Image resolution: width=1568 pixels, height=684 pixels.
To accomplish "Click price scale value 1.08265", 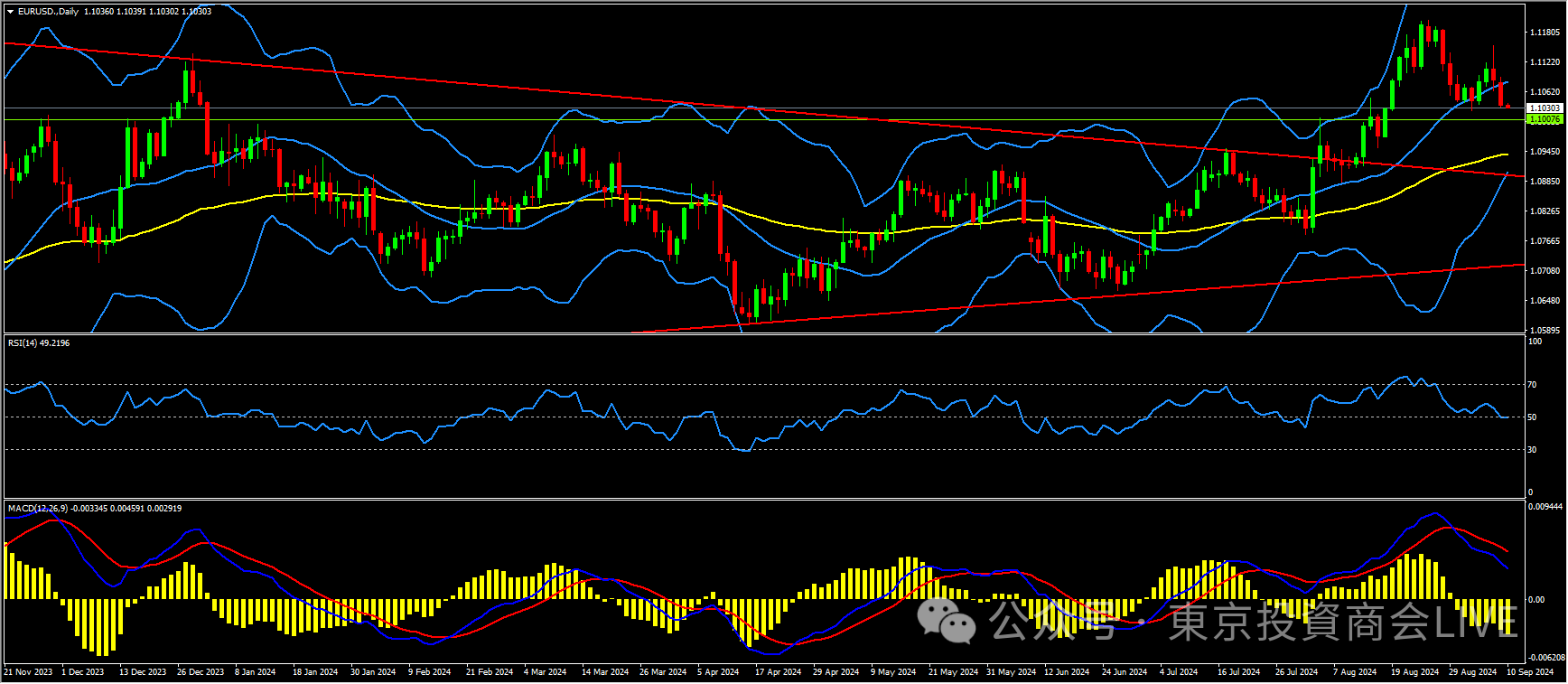I will [x=1545, y=211].
